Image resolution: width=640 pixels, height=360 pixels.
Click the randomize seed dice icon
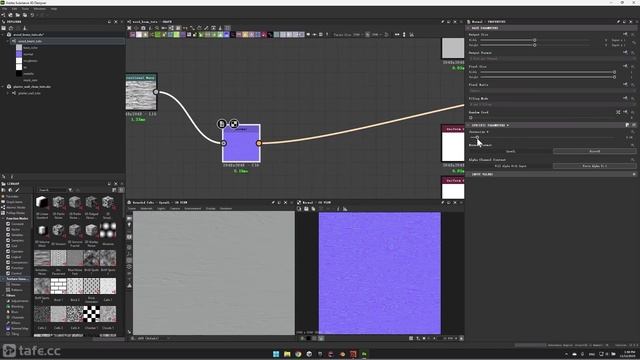[618, 112]
